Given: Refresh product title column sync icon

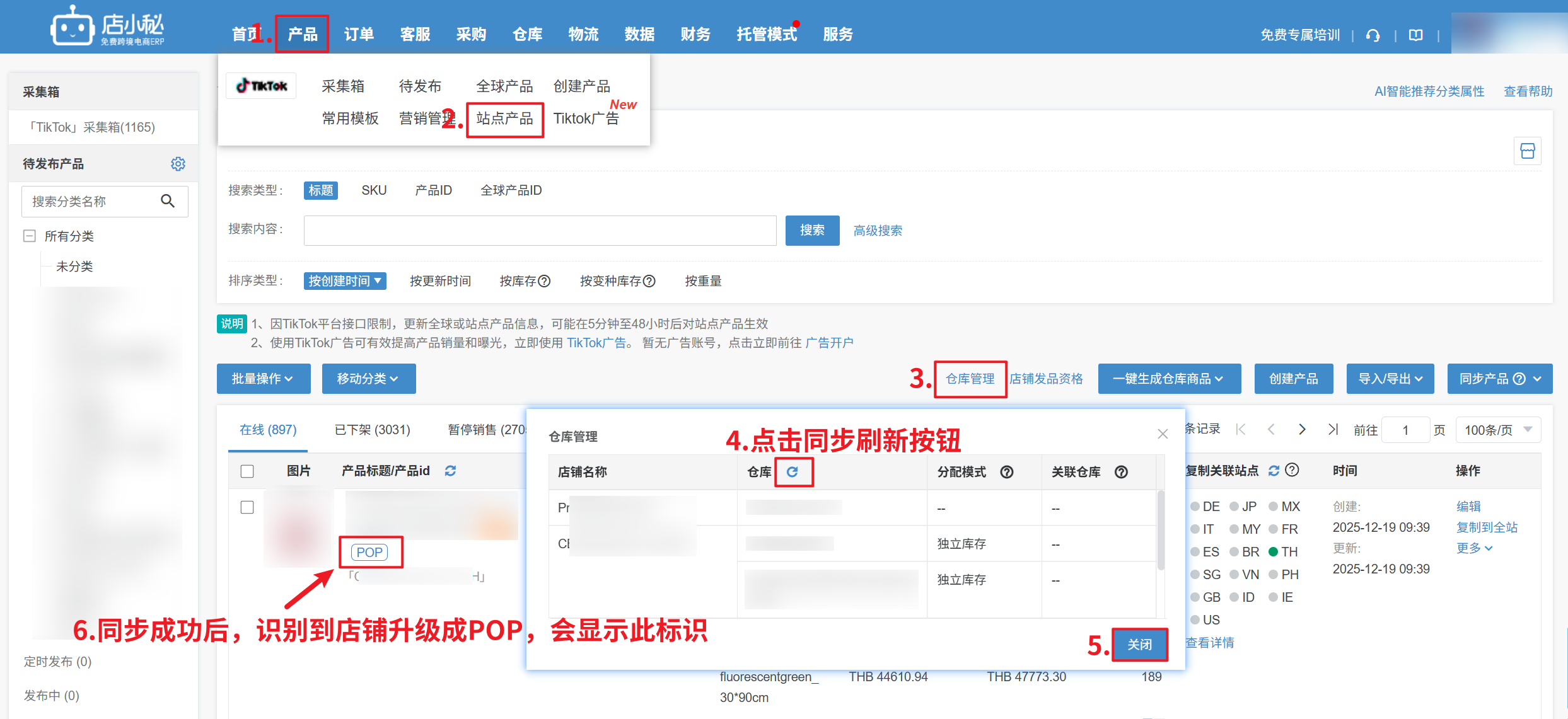Looking at the screenshot, I should 450,471.
